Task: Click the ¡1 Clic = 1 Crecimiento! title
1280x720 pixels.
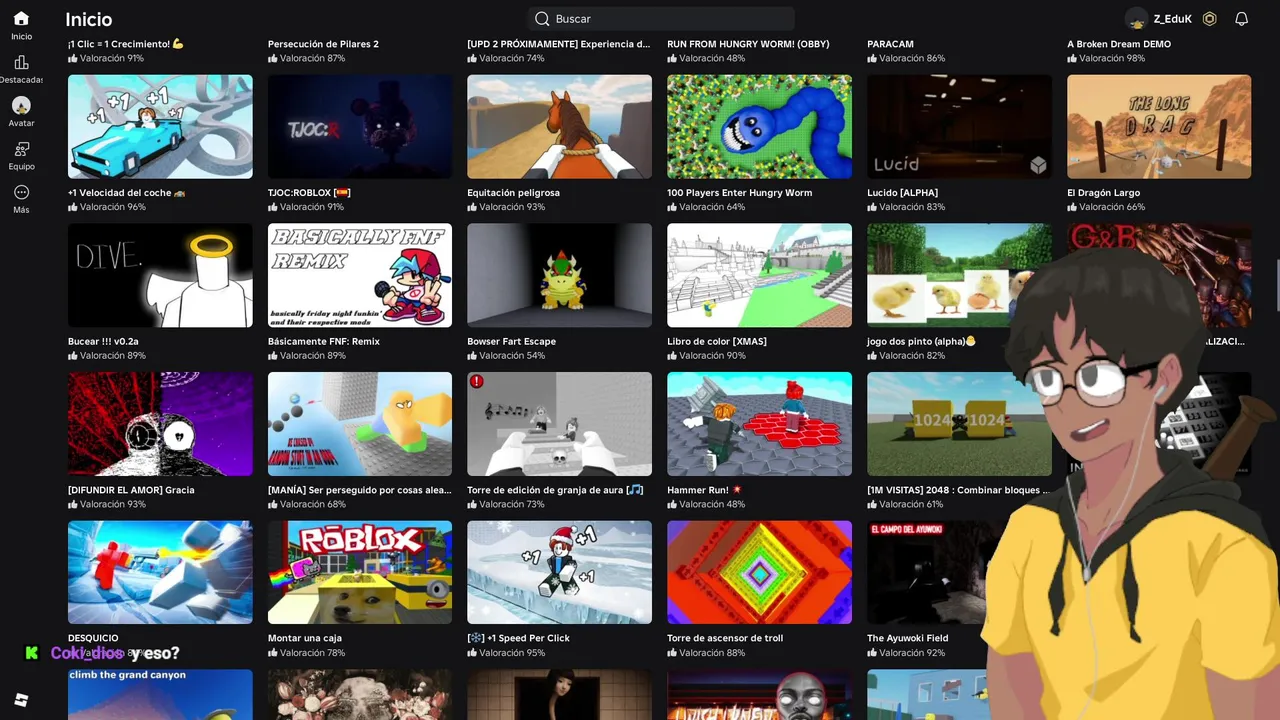Action: (x=126, y=44)
